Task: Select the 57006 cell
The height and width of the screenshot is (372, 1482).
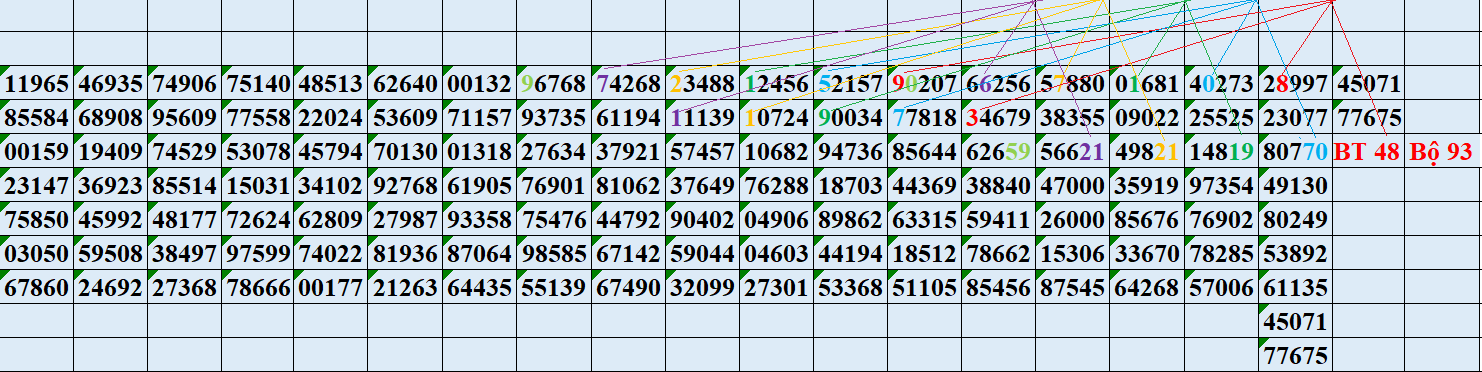Action: tap(1220, 288)
